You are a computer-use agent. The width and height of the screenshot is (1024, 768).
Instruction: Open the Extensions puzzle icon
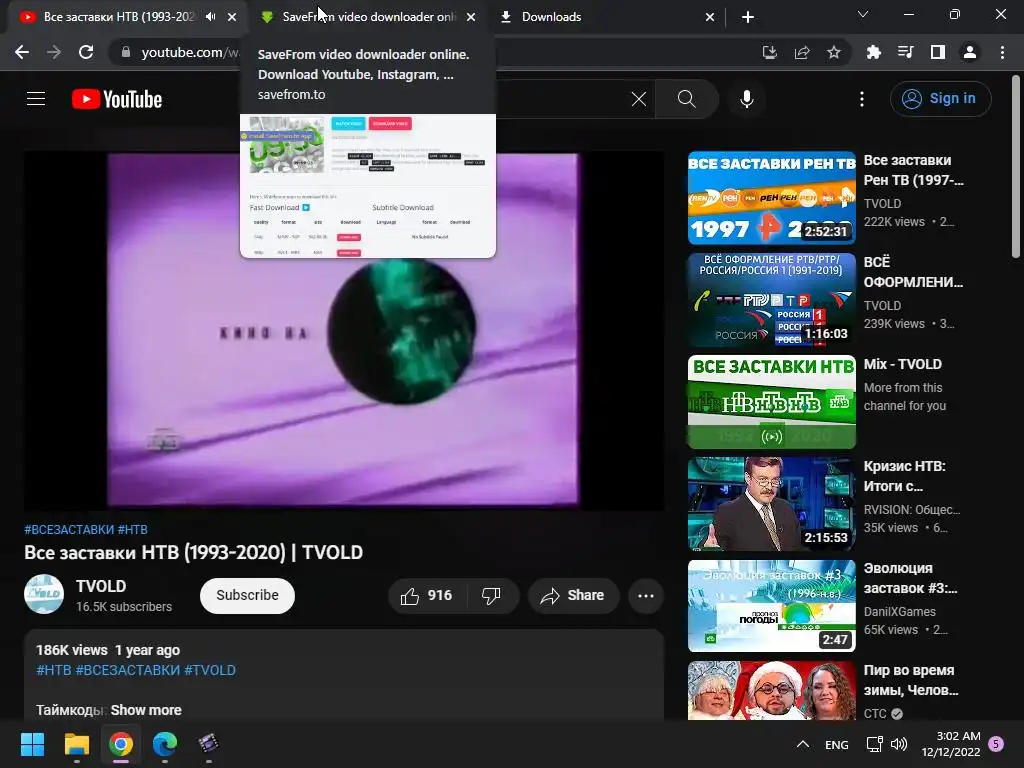(x=874, y=52)
